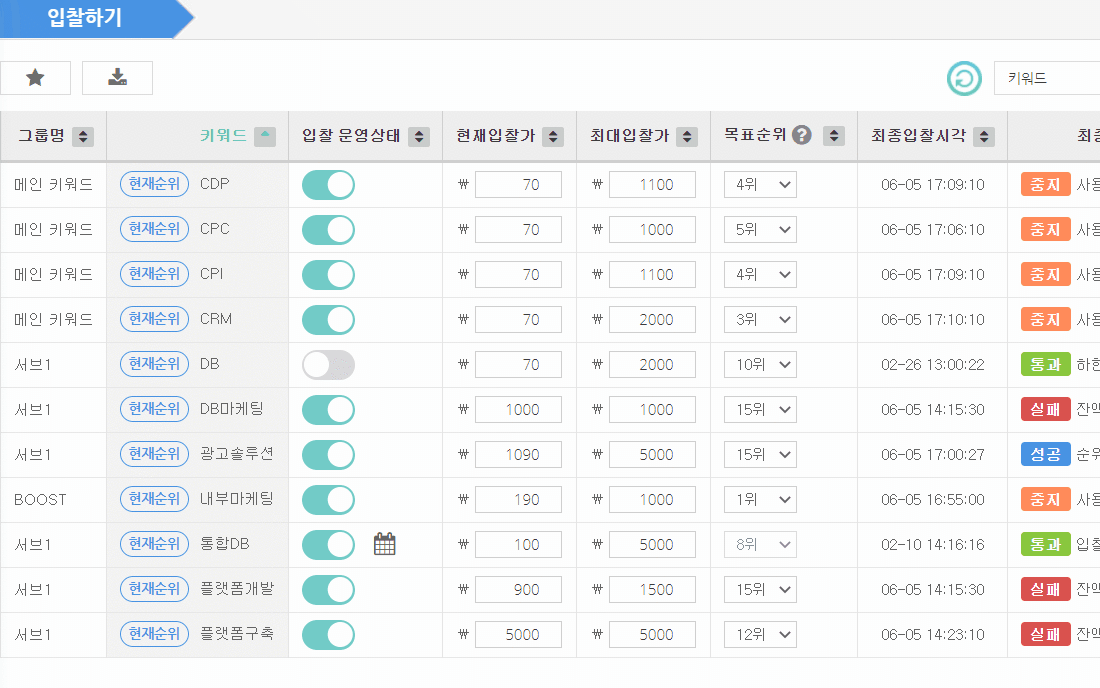Open the calendar schedule icon for 통합DB
The height and width of the screenshot is (688, 1100).
(384, 544)
